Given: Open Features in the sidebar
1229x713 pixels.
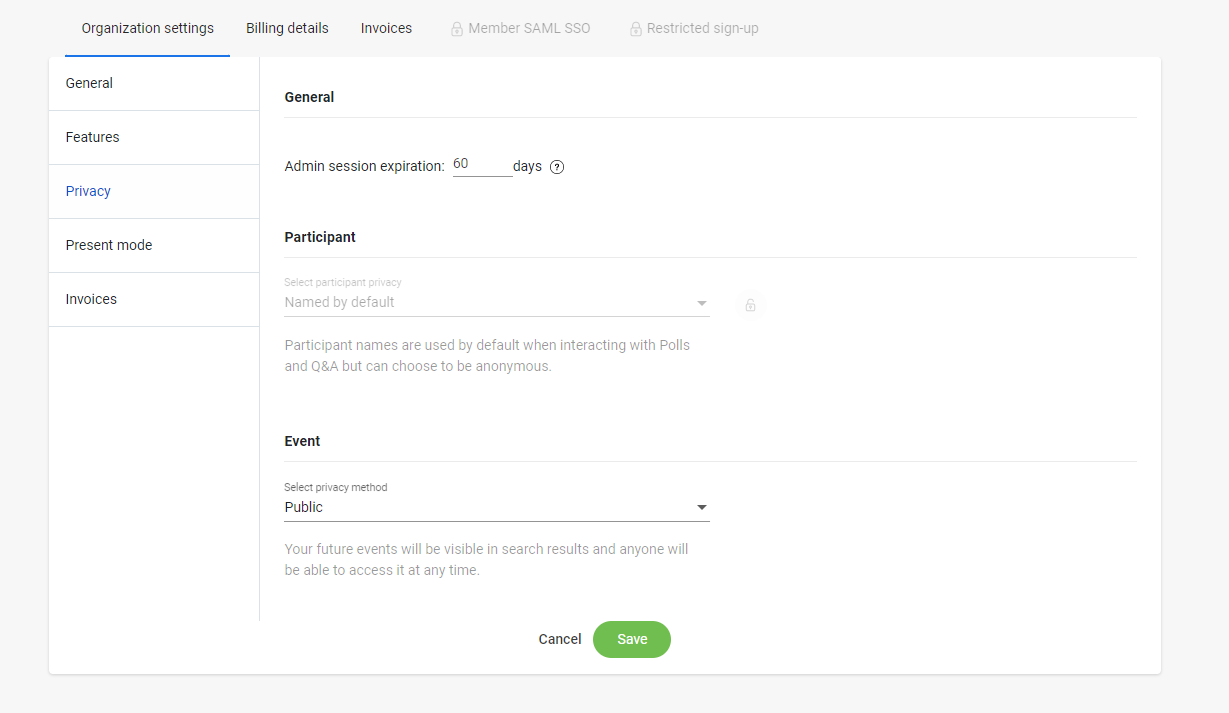Looking at the screenshot, I should coord(154,138).
